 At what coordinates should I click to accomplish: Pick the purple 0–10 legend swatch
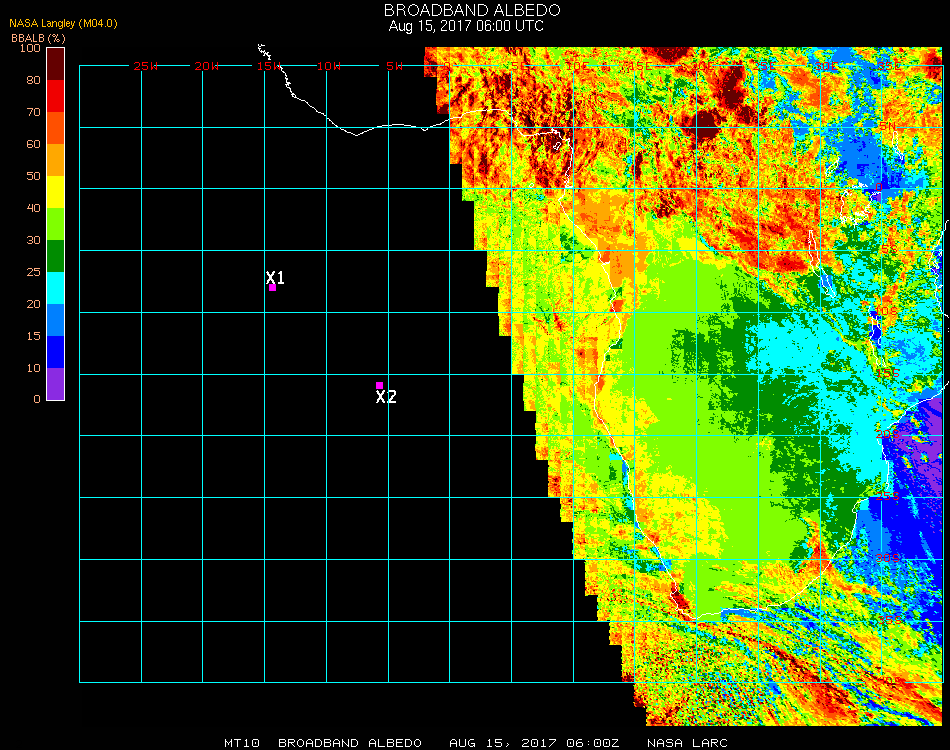click(x=56, y=384)
